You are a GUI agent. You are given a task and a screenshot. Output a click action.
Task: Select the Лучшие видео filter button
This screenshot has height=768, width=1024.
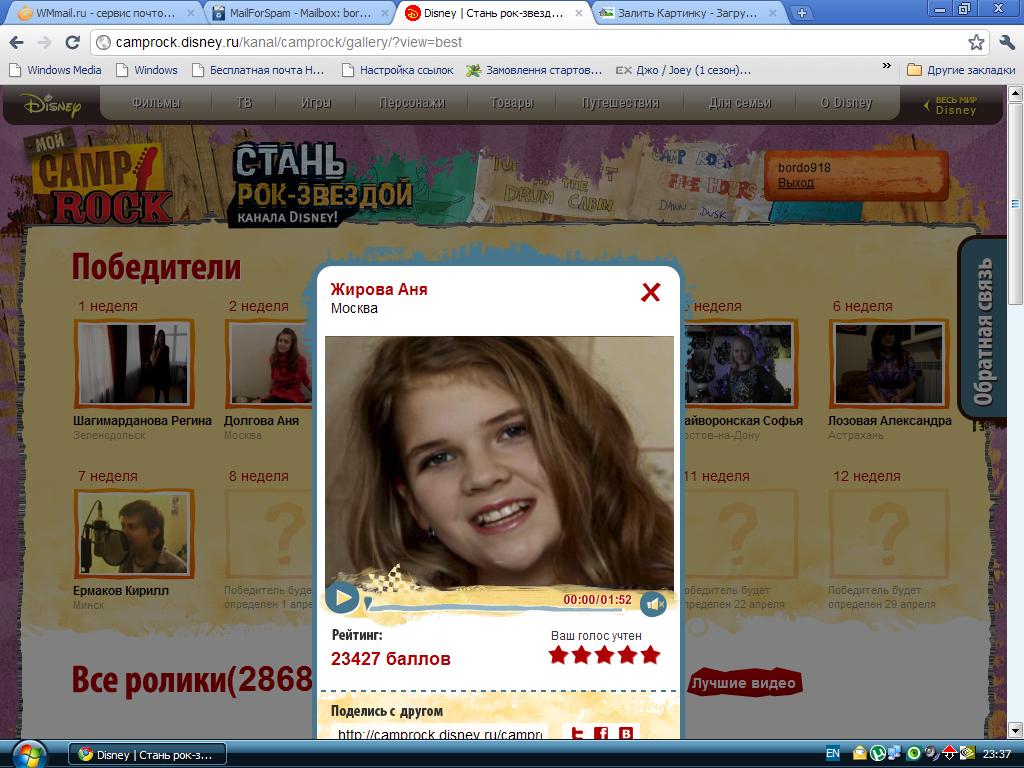coord(744,683)
